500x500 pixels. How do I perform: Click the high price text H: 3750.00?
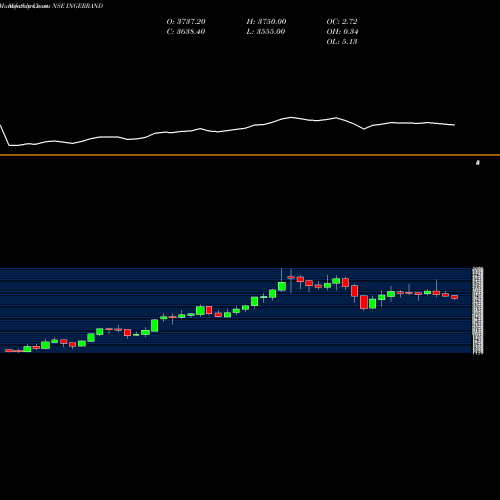click(x=266, y=21)
